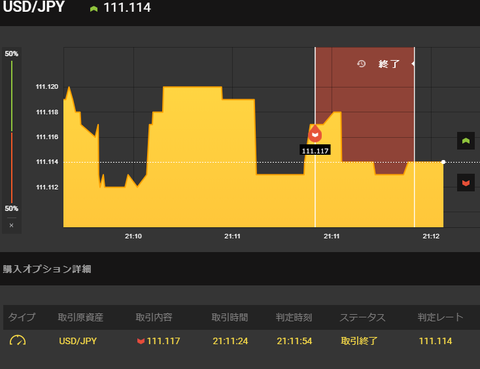Click the 111.116 price axis label
Image resolution: width=480 pixels, height=369 pixels.
pyautogui.click(x=47, y=137)
